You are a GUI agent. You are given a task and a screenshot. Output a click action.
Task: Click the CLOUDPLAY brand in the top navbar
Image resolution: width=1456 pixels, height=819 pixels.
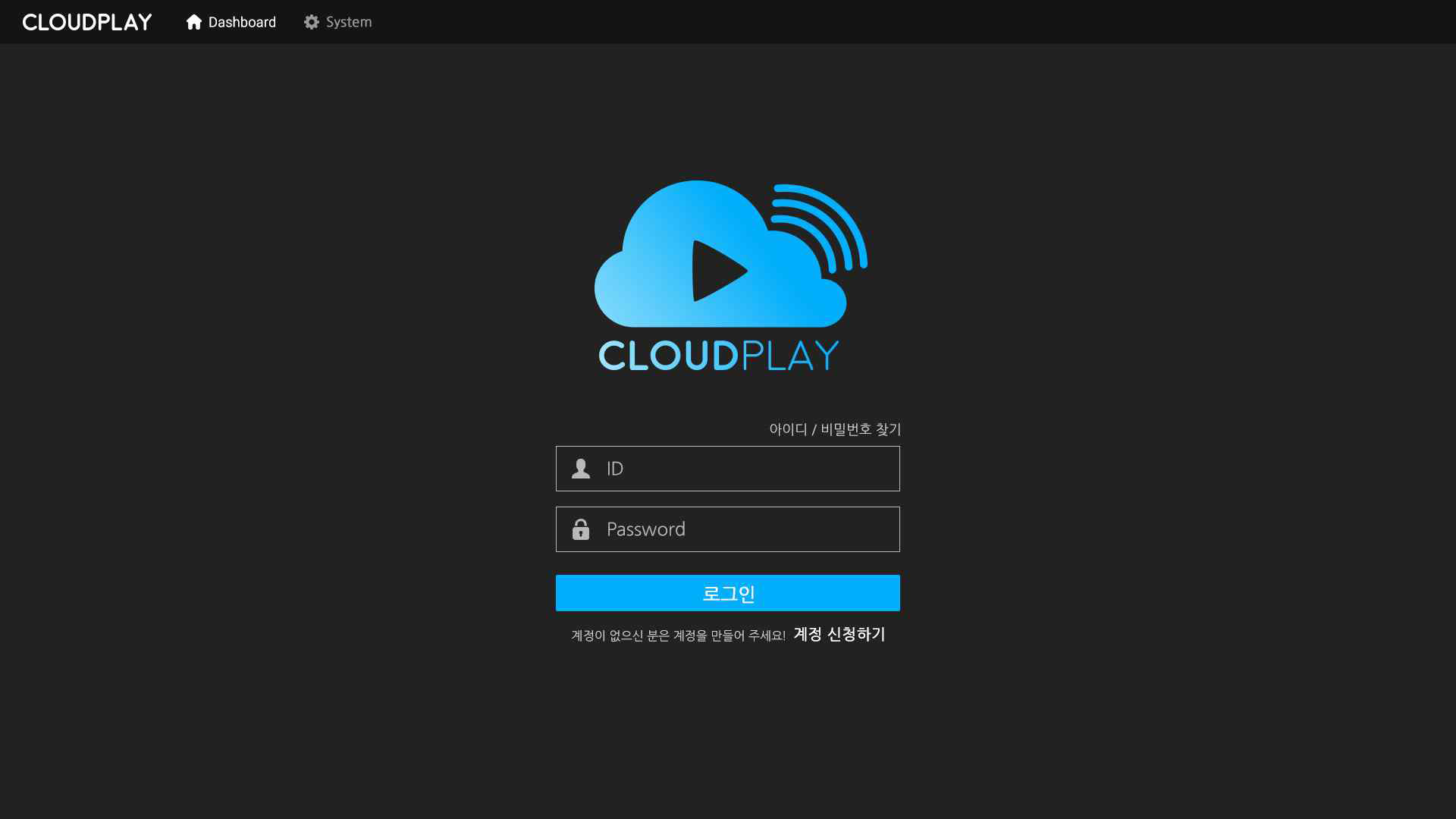[87, 22]
